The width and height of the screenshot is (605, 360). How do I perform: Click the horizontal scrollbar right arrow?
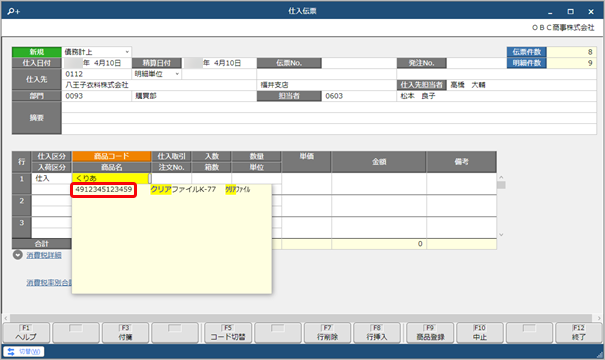point(599,318)
